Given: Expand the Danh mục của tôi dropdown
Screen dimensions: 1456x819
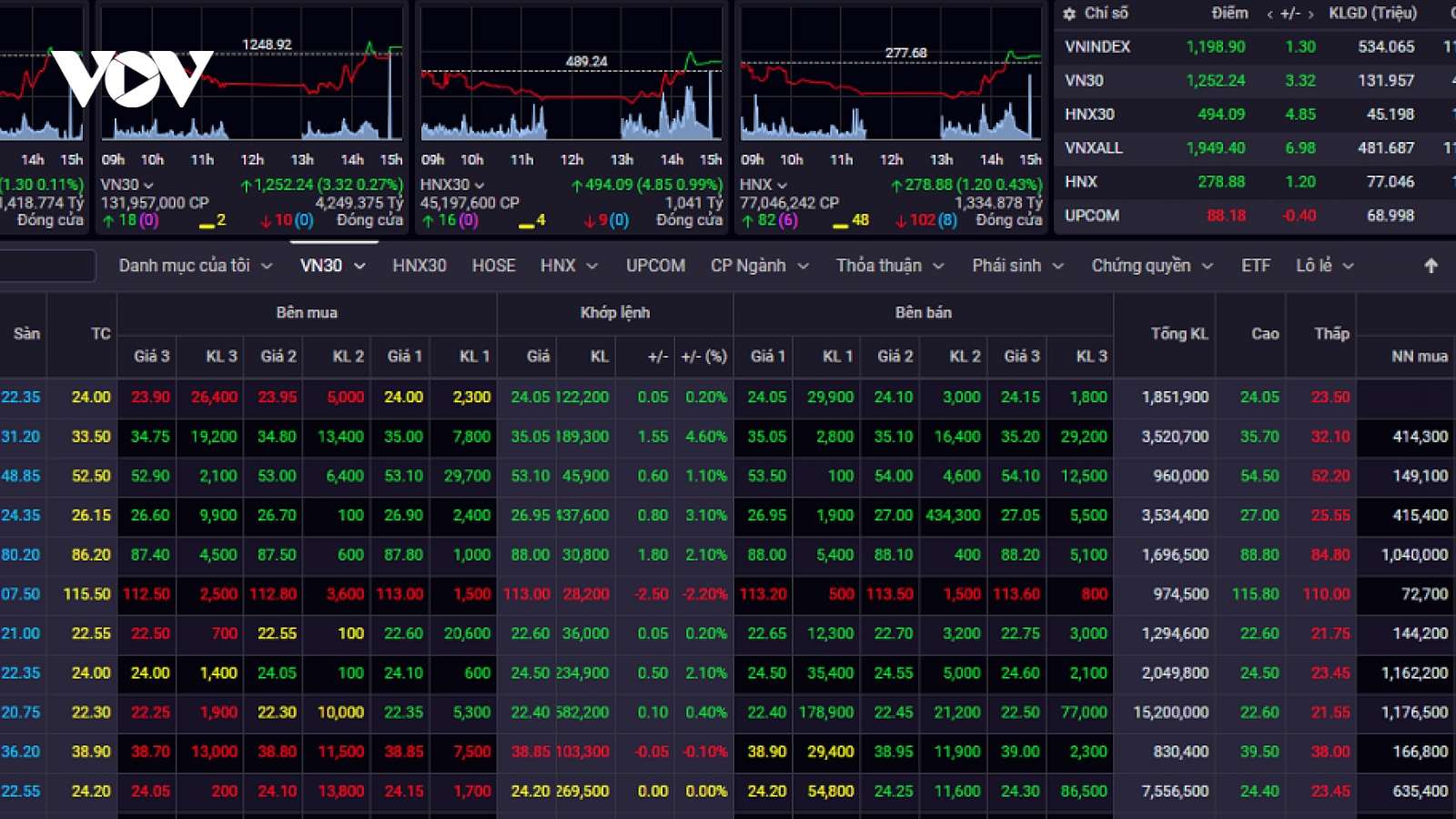Looking at the screenshot, I should click(x=196, y=266).
